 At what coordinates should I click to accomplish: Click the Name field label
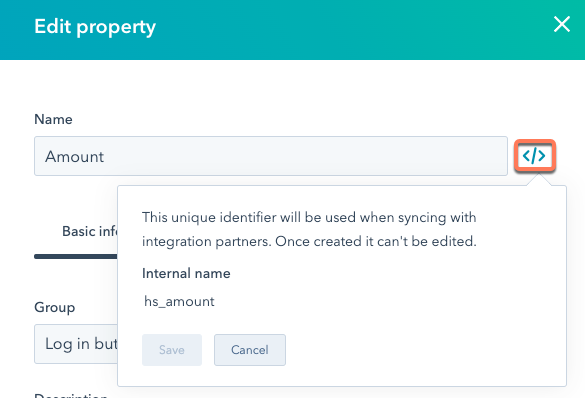53,119
